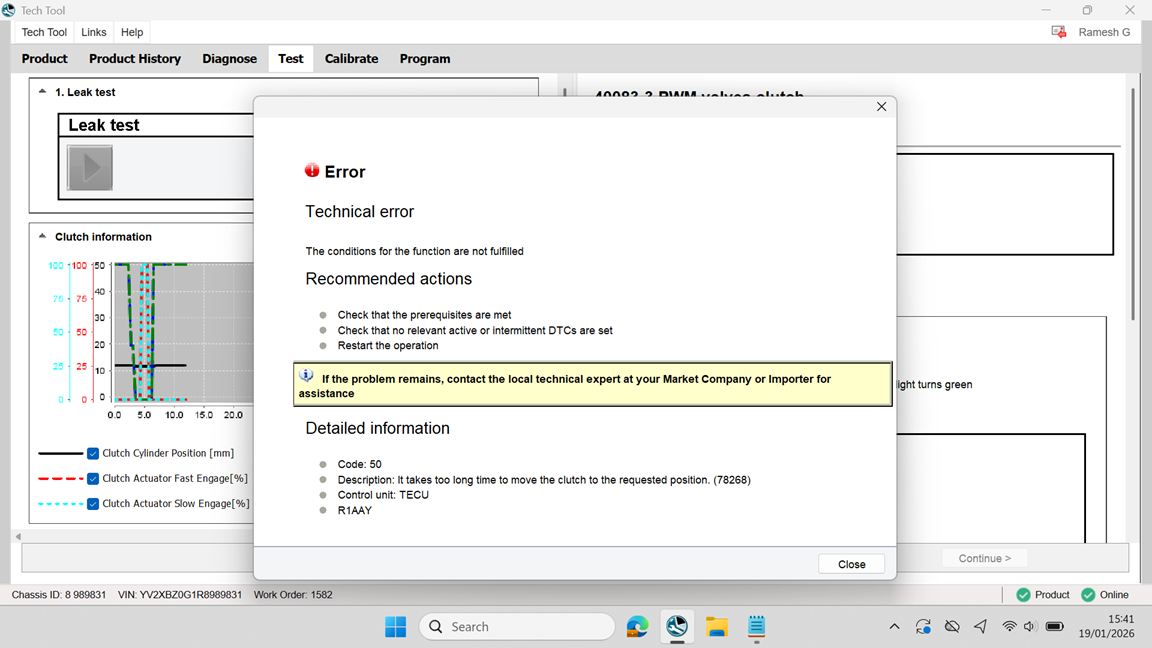Toggle Clutch Actuator Slow Engage[%] checkbox
1152x648 pixels.
click(93, 503)
